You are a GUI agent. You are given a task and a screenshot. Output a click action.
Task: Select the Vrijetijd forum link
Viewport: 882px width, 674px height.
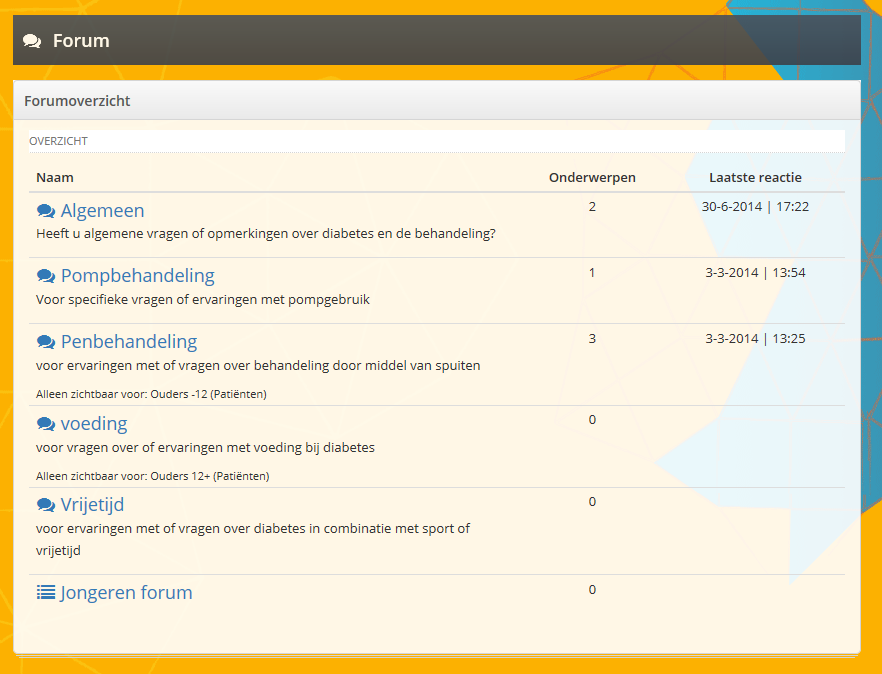tap(92, 505)
